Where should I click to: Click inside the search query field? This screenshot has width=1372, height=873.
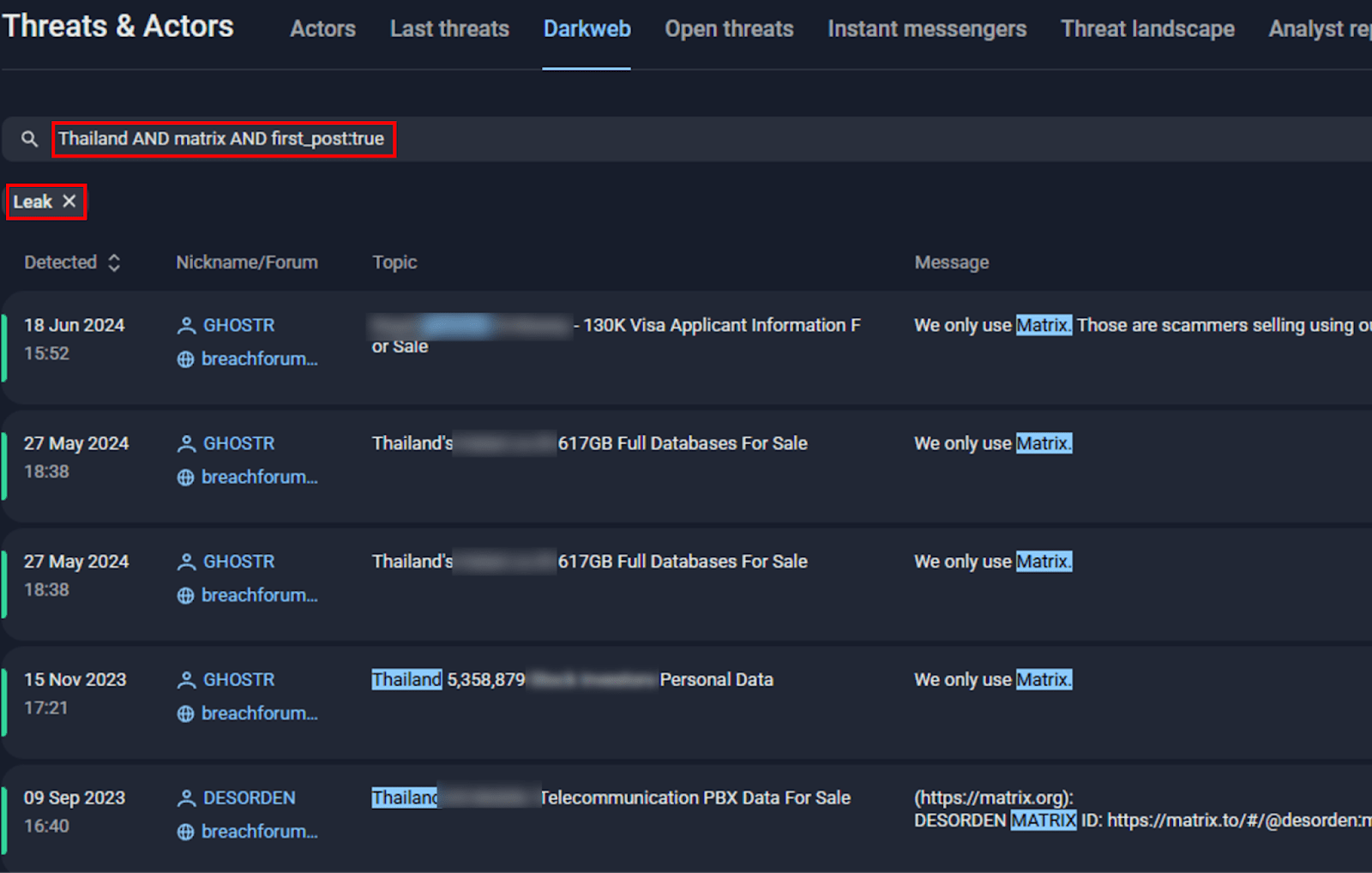click(x=225, y=138)
